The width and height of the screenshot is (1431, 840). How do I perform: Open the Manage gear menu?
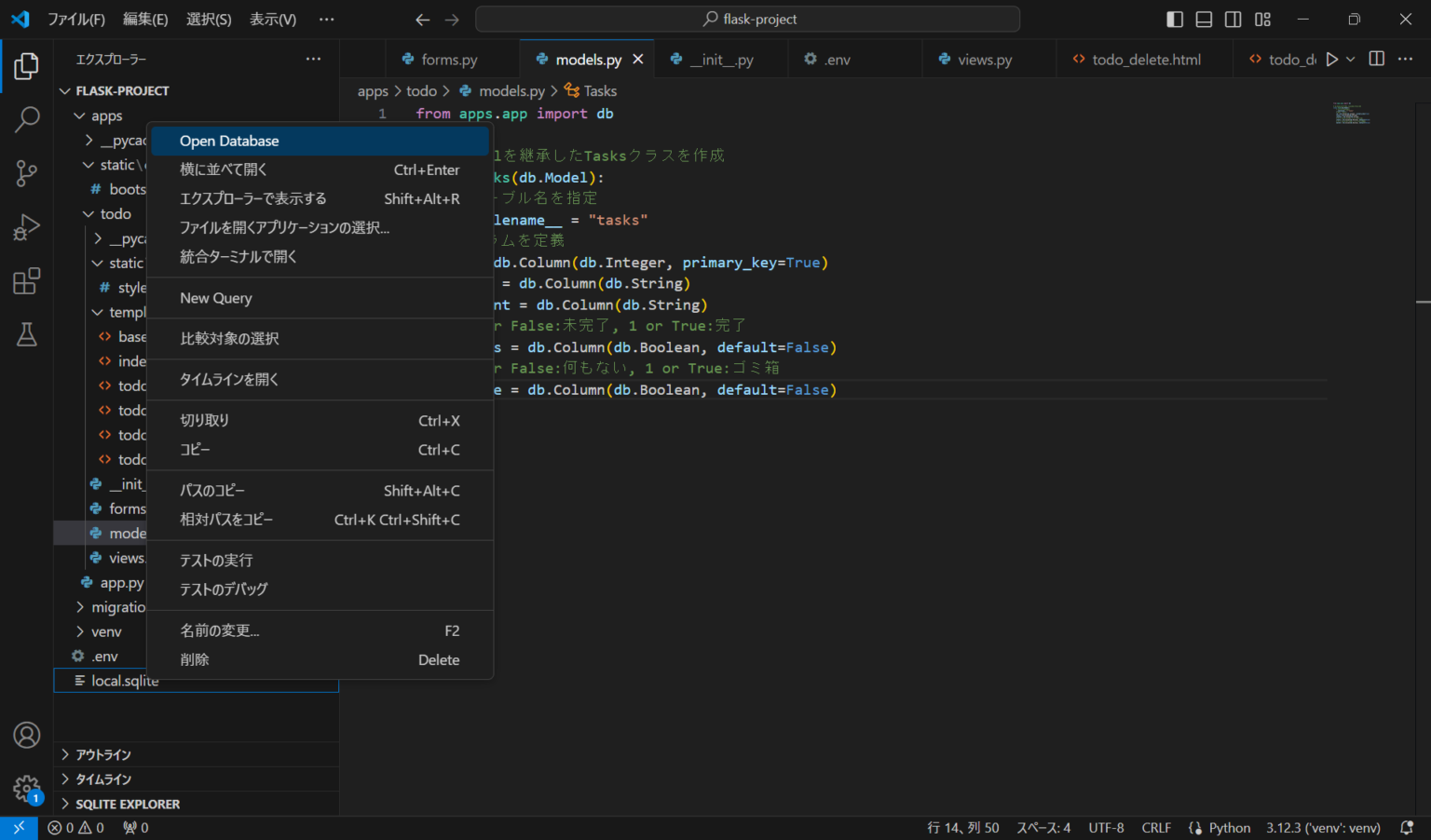click(x=26, y=788)
